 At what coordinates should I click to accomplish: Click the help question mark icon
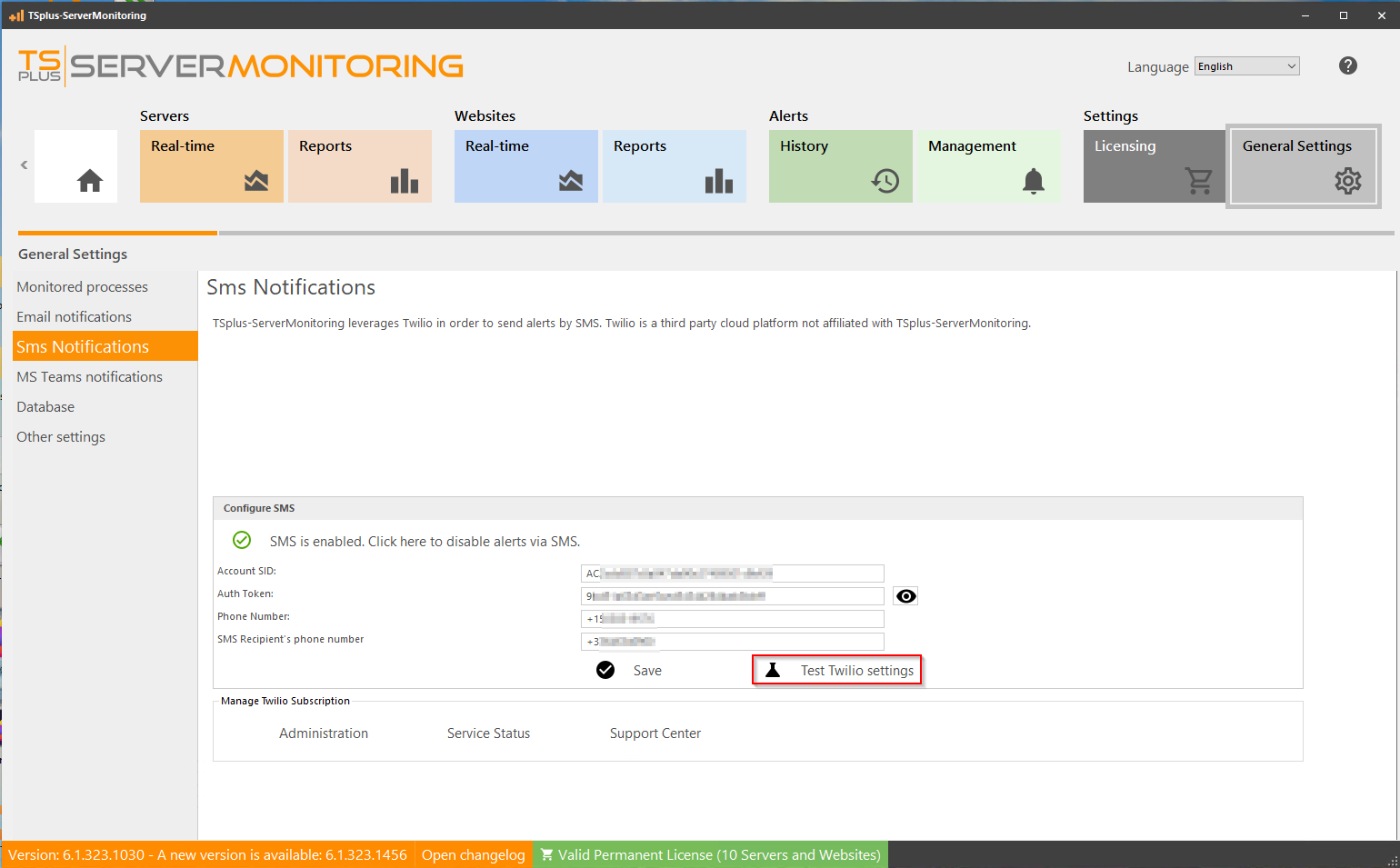coord(1347,65)
